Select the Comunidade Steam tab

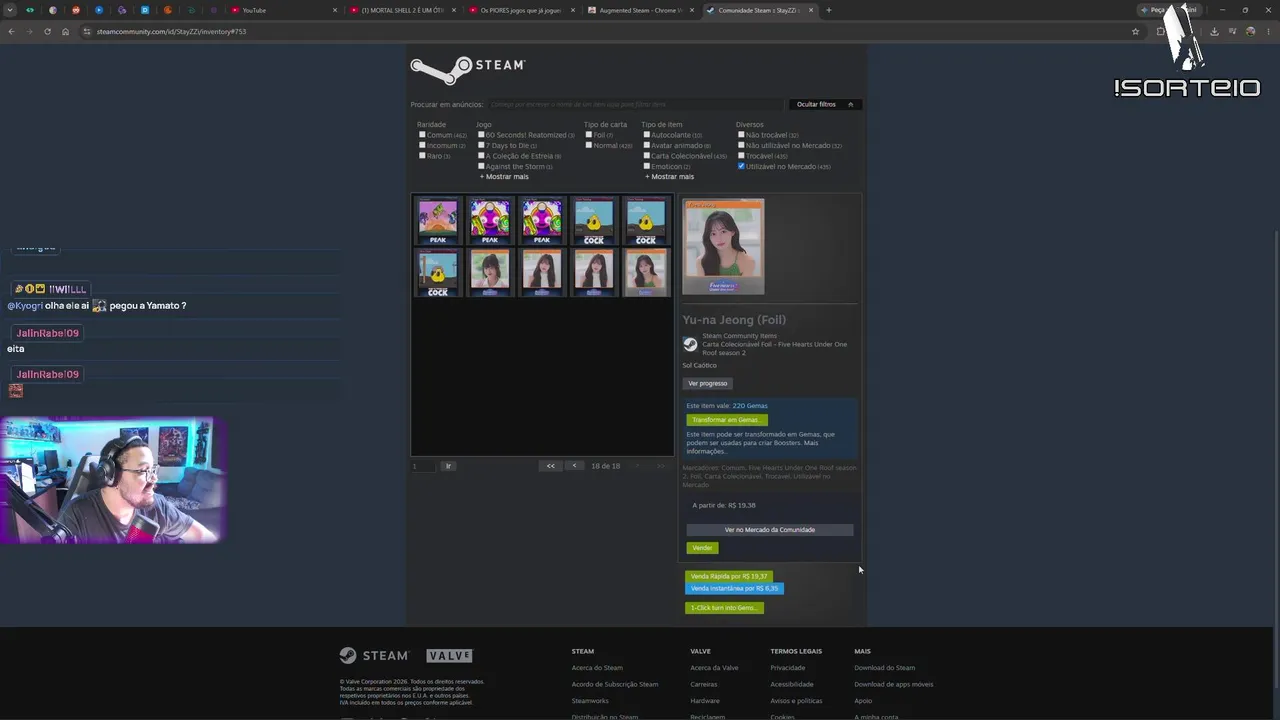pos(758,10)
